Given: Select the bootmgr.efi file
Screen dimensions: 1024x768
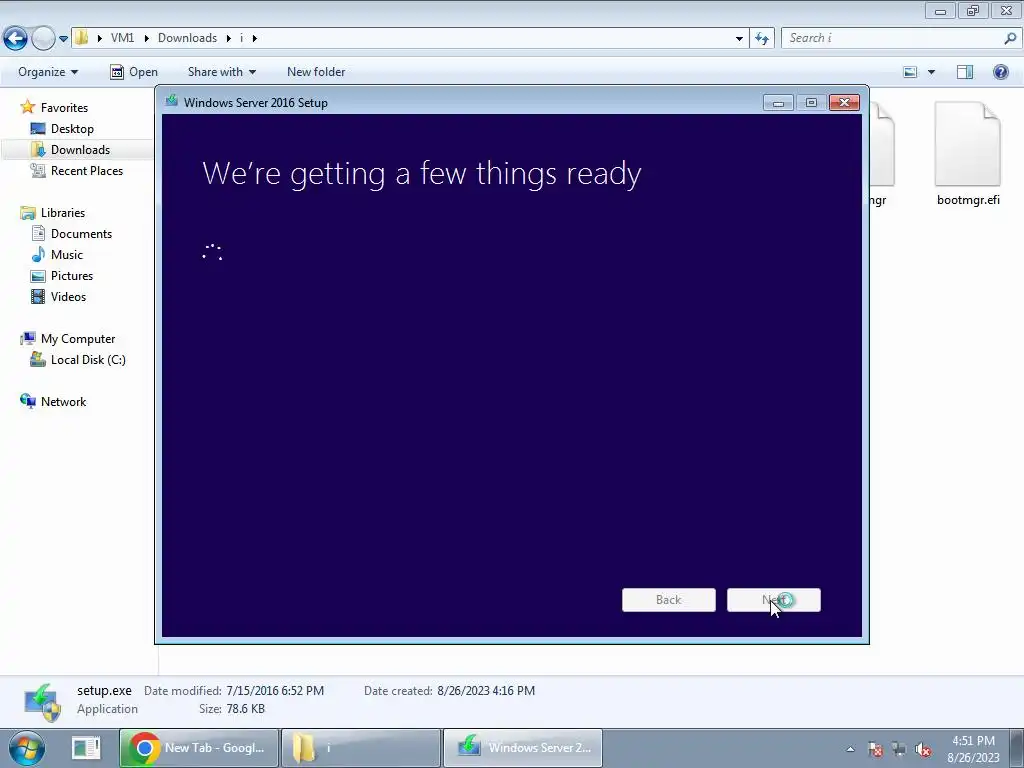Looking at the screenshot, I should (x=968, y=153).
